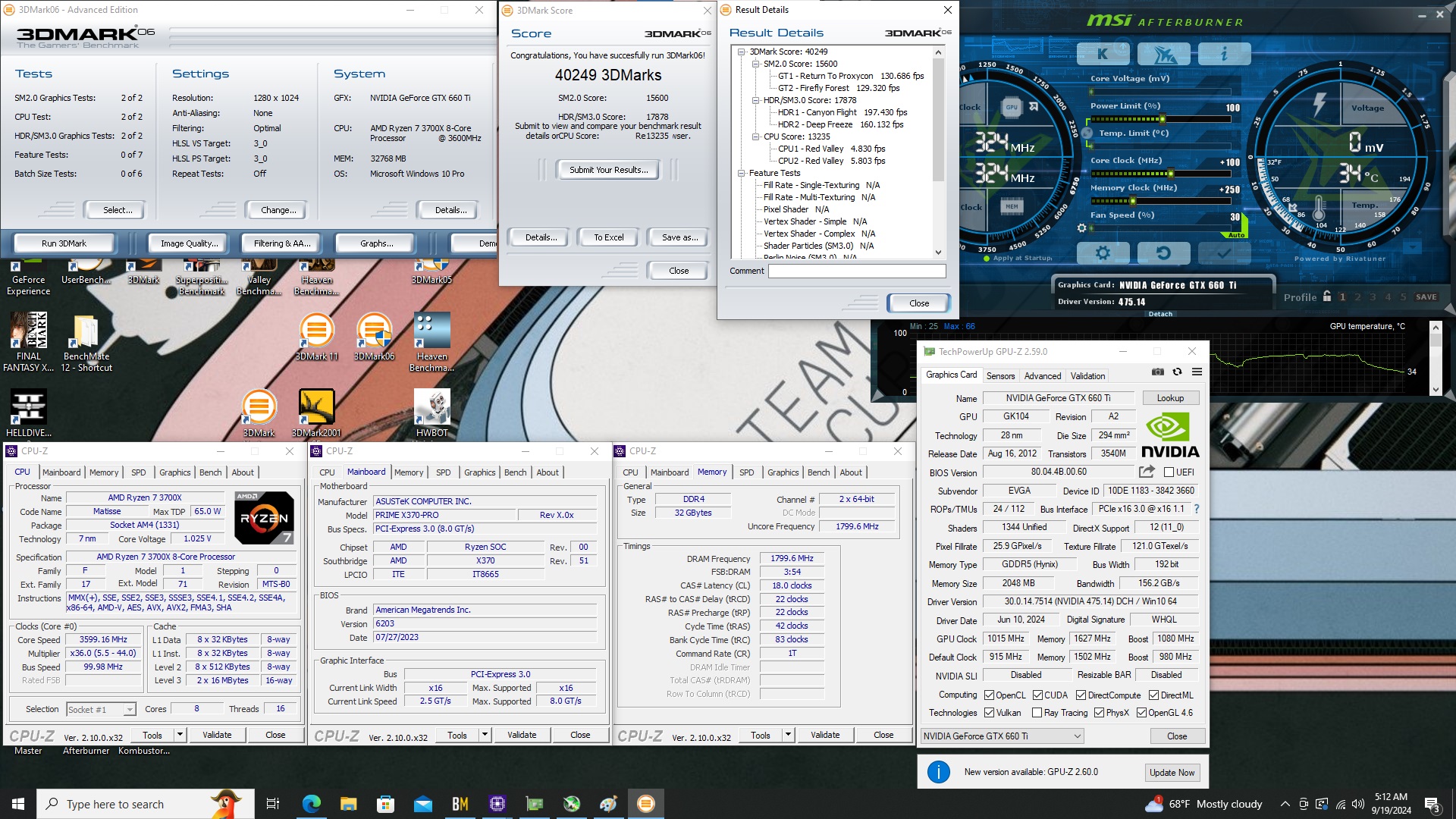The image size is (1456, 819).
Task: Toggle the CUDA checkbox in GPU-Z
Action: click(x=1037, y=695)
